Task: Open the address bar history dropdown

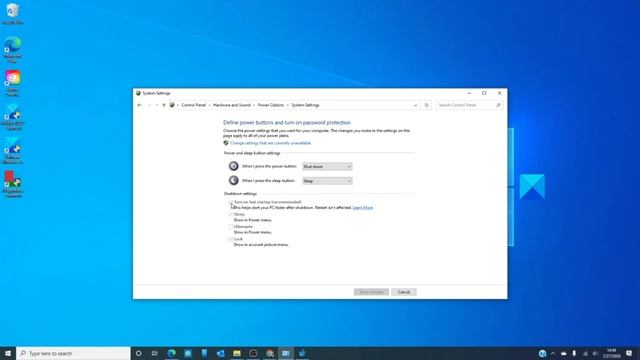Action: pos(416,105)
